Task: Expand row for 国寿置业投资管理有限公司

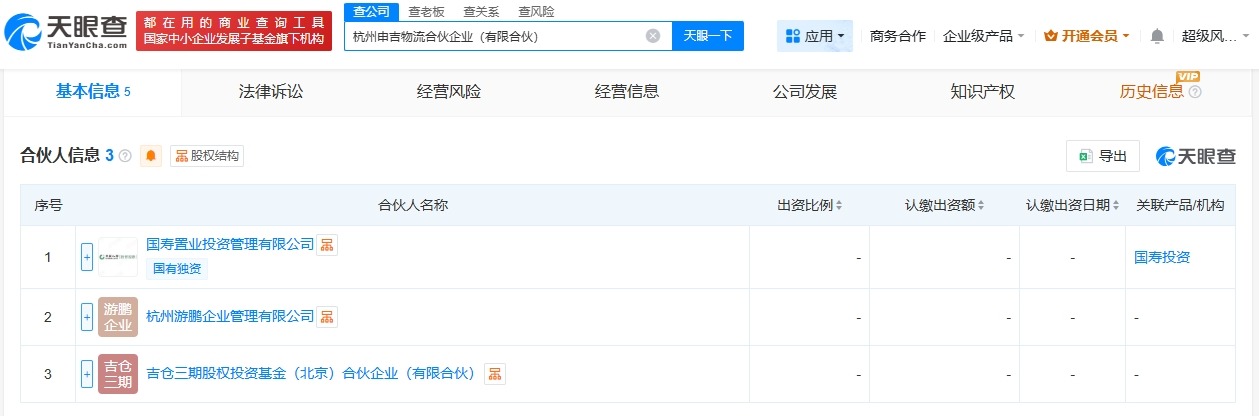Action: pyautogui.click(x=87, y=257)
